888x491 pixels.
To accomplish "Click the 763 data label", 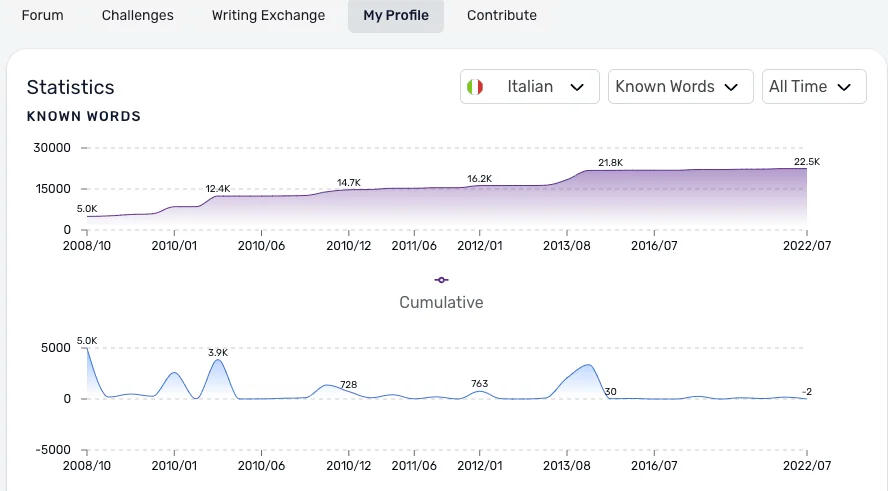I will (x=479, y=383).
